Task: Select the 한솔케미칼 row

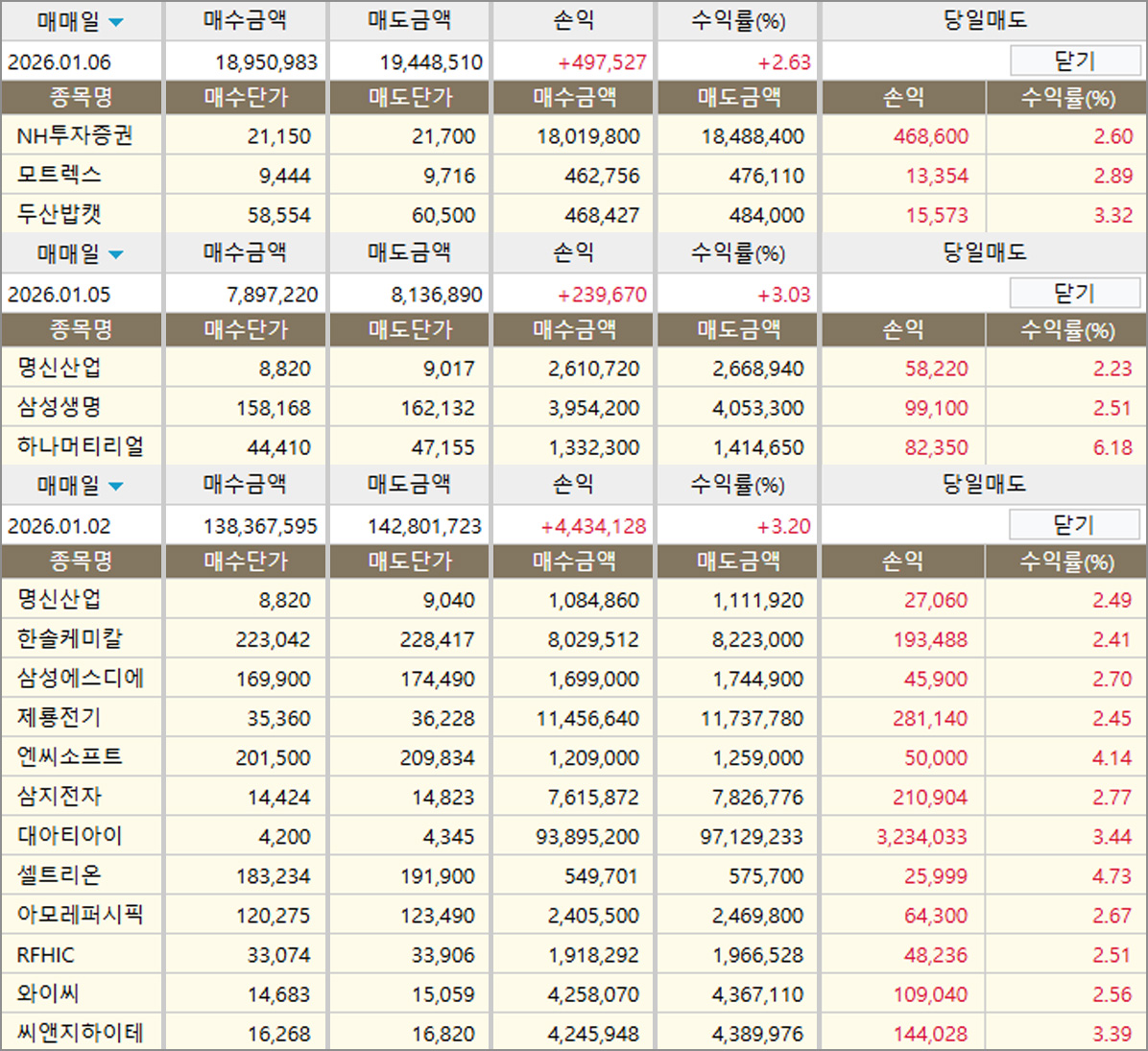Action: pos(70,639)
